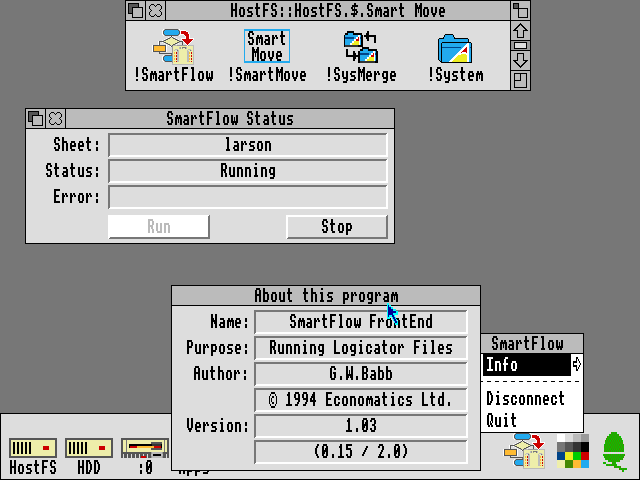Click the empty Error field
The width and height of the screenshot is (640, 480).
248,197
